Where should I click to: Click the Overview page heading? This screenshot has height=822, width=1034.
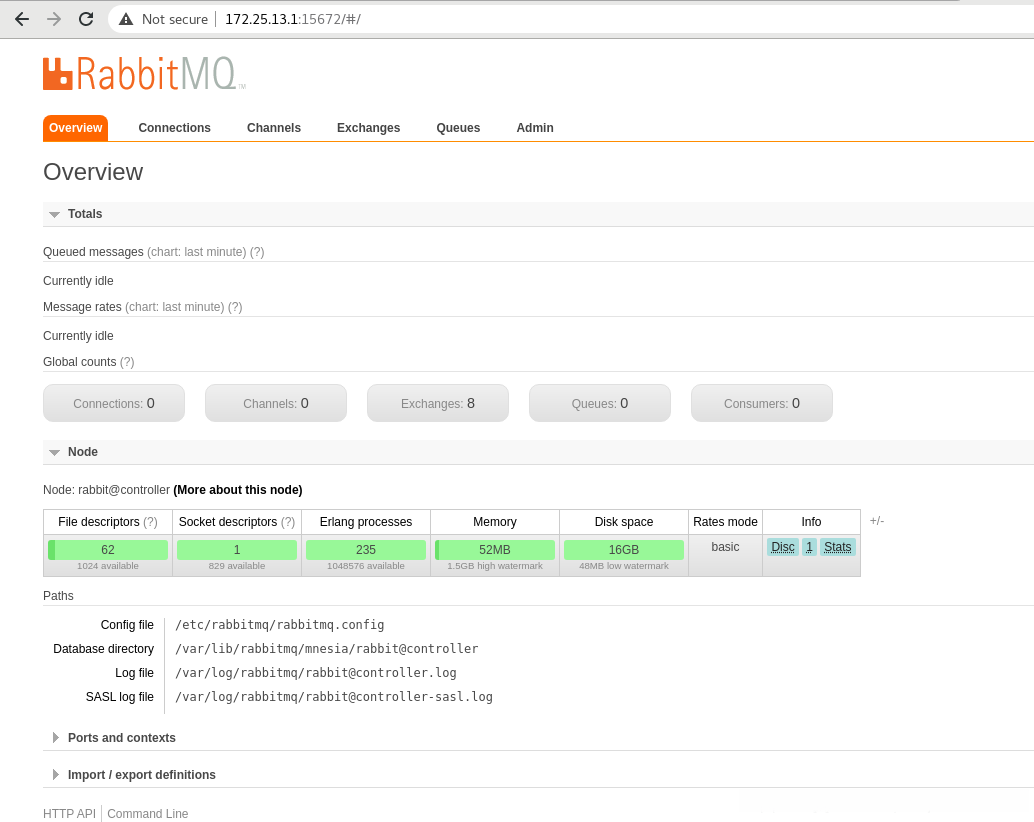[x=93, y=172]
